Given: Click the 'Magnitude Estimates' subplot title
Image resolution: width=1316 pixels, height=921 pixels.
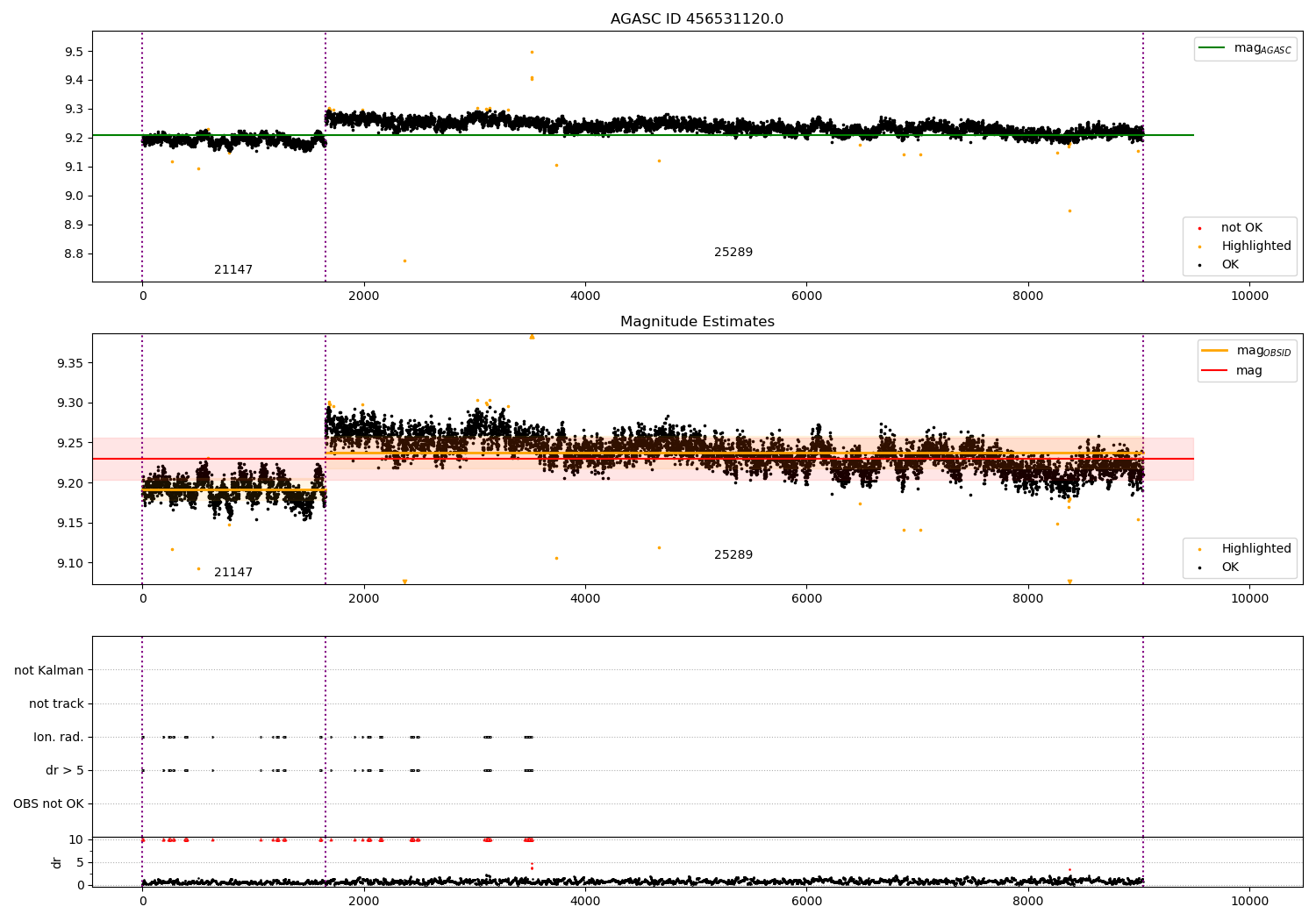Looking at the screenshot, I should pos(697,322).
